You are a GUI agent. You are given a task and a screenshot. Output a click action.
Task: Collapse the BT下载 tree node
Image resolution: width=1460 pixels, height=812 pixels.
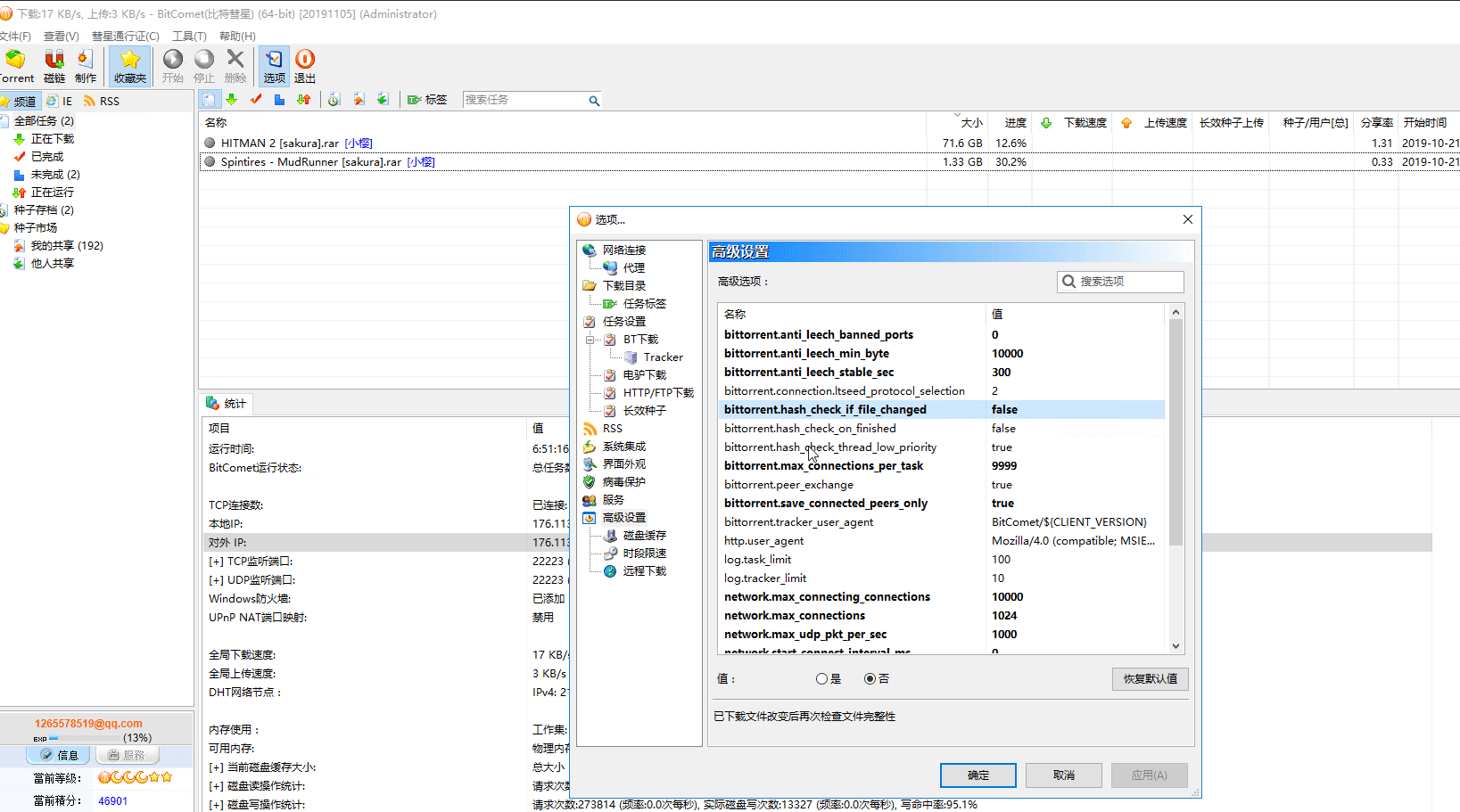(590, 340)
